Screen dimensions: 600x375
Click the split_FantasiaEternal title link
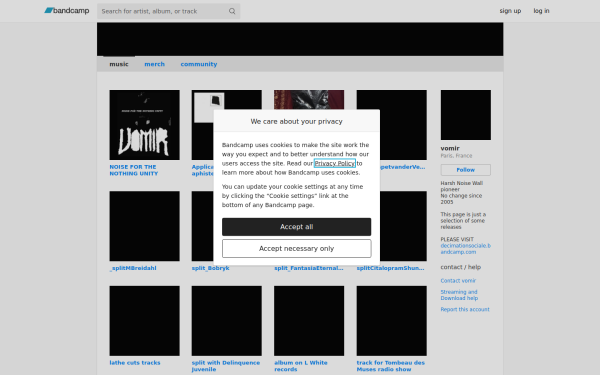[309, 268]
